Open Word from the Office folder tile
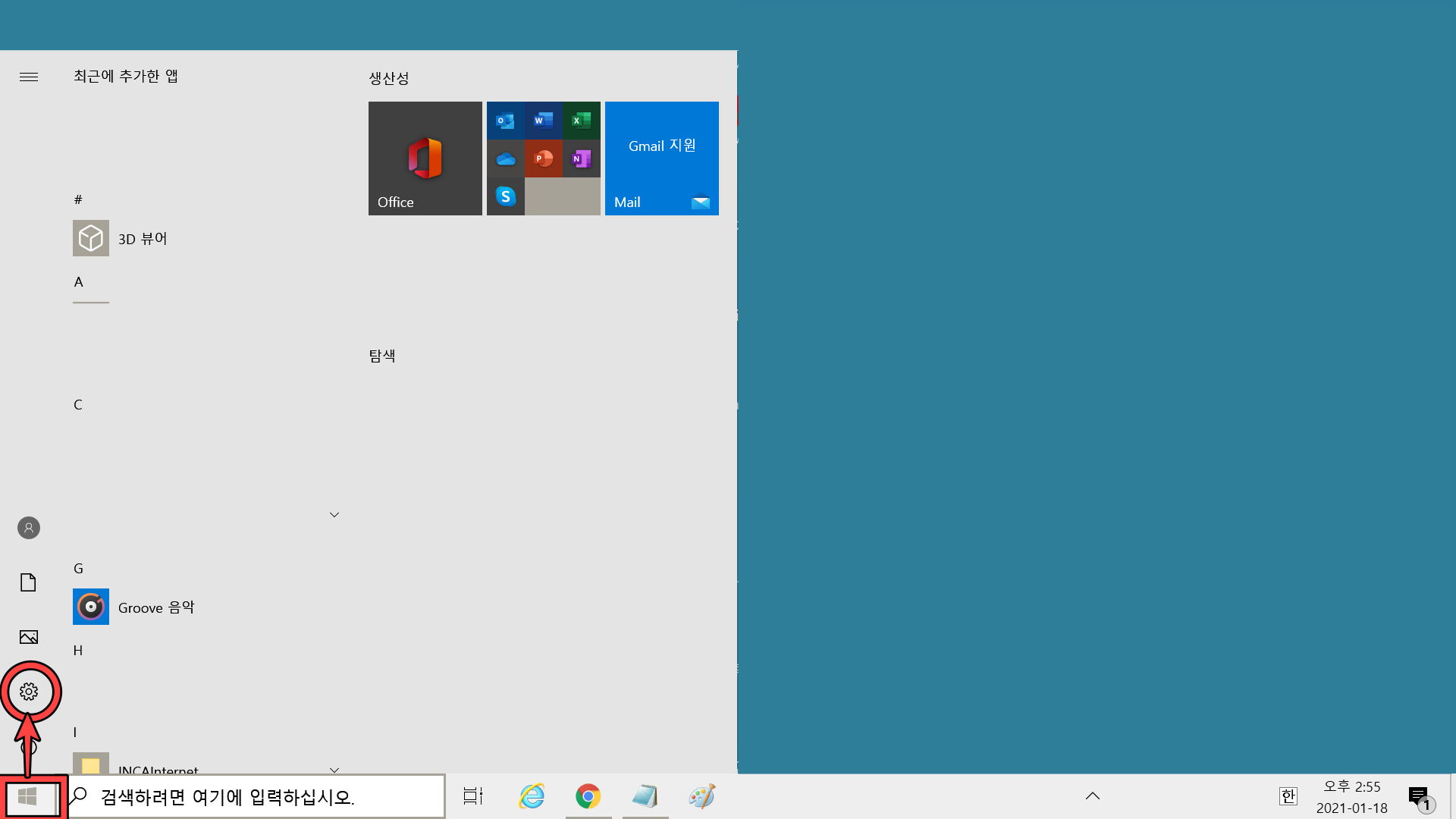Image resolution: width=1456 pixels, height=819 pixels. point(543,121)
